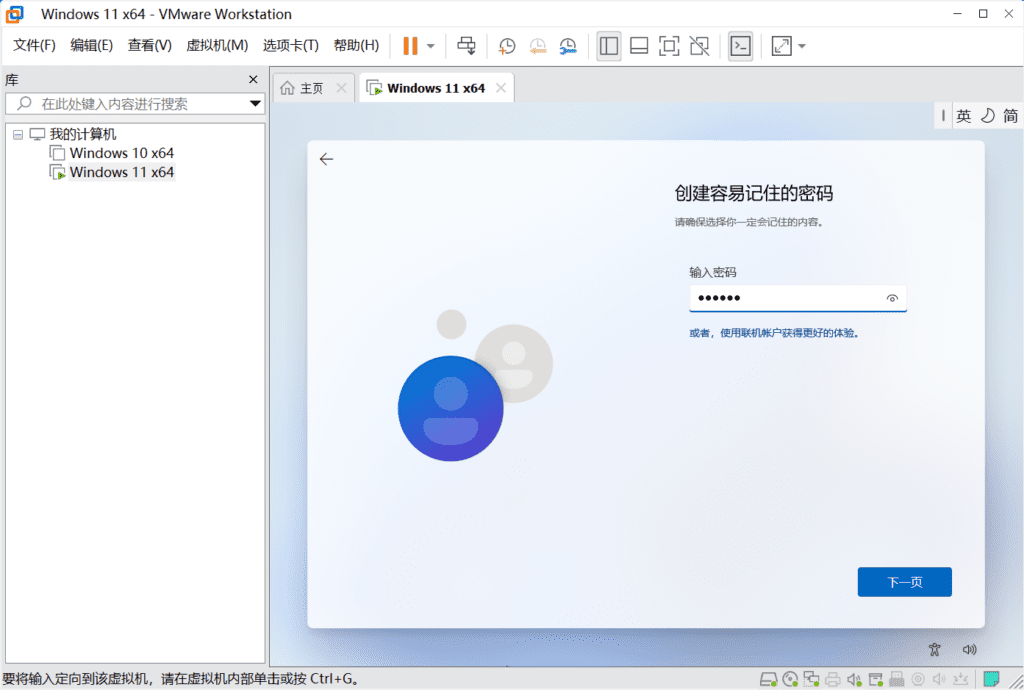Viewport: 1024px width, 690px height.
Task: Expand the library search dropdown arrow
Action: click(x=254, y=104)
